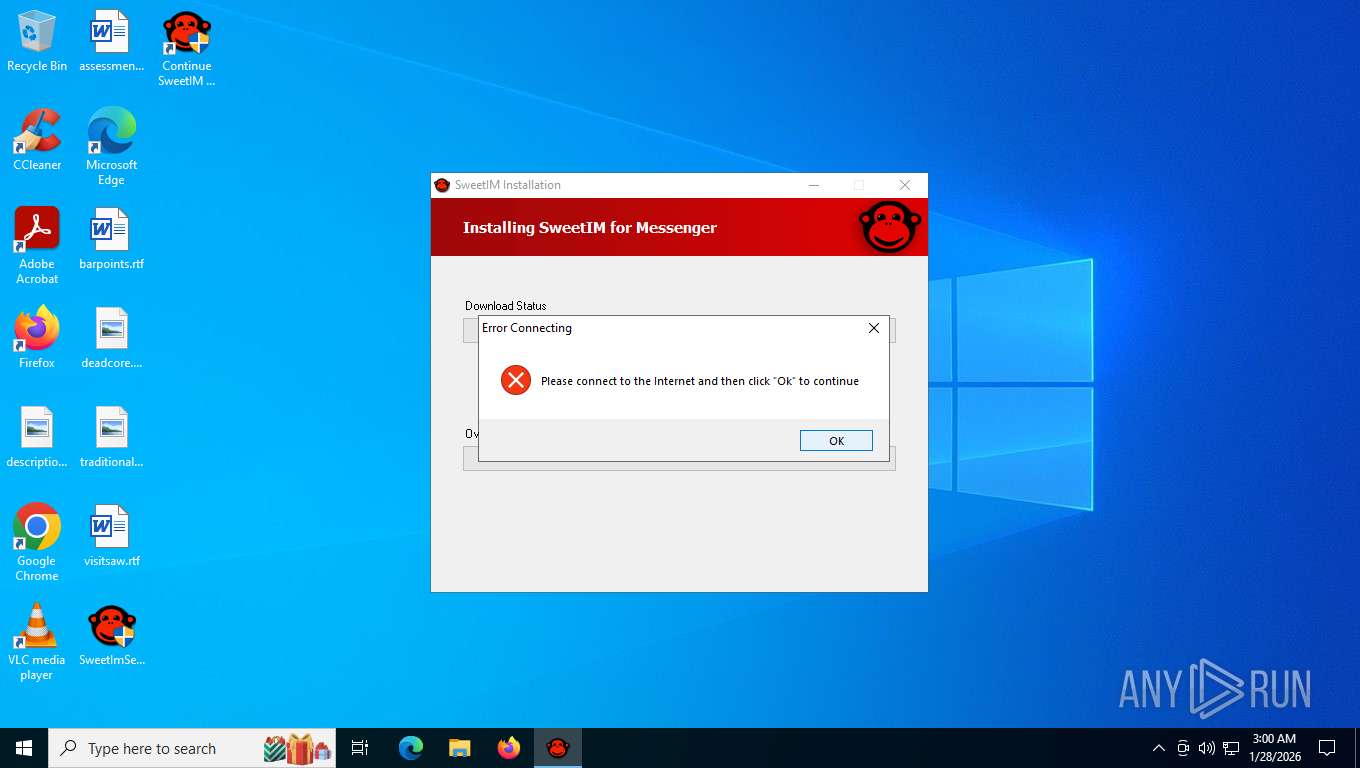Open Firefox from taskbar
The image size is (1360, 768).
(x=509, y=748)
